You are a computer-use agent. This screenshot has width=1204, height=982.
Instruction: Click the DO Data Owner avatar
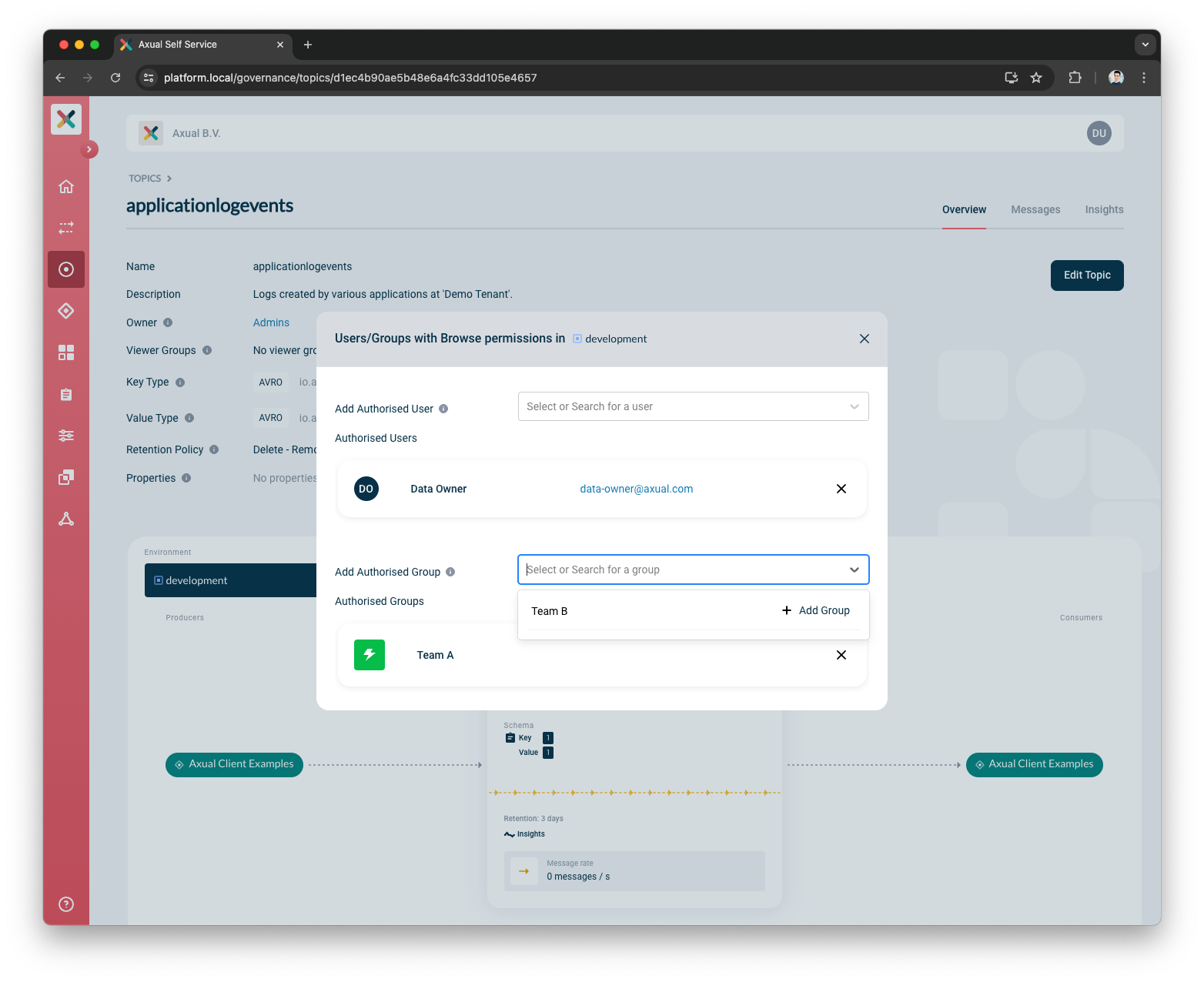[x=366, y=489]
